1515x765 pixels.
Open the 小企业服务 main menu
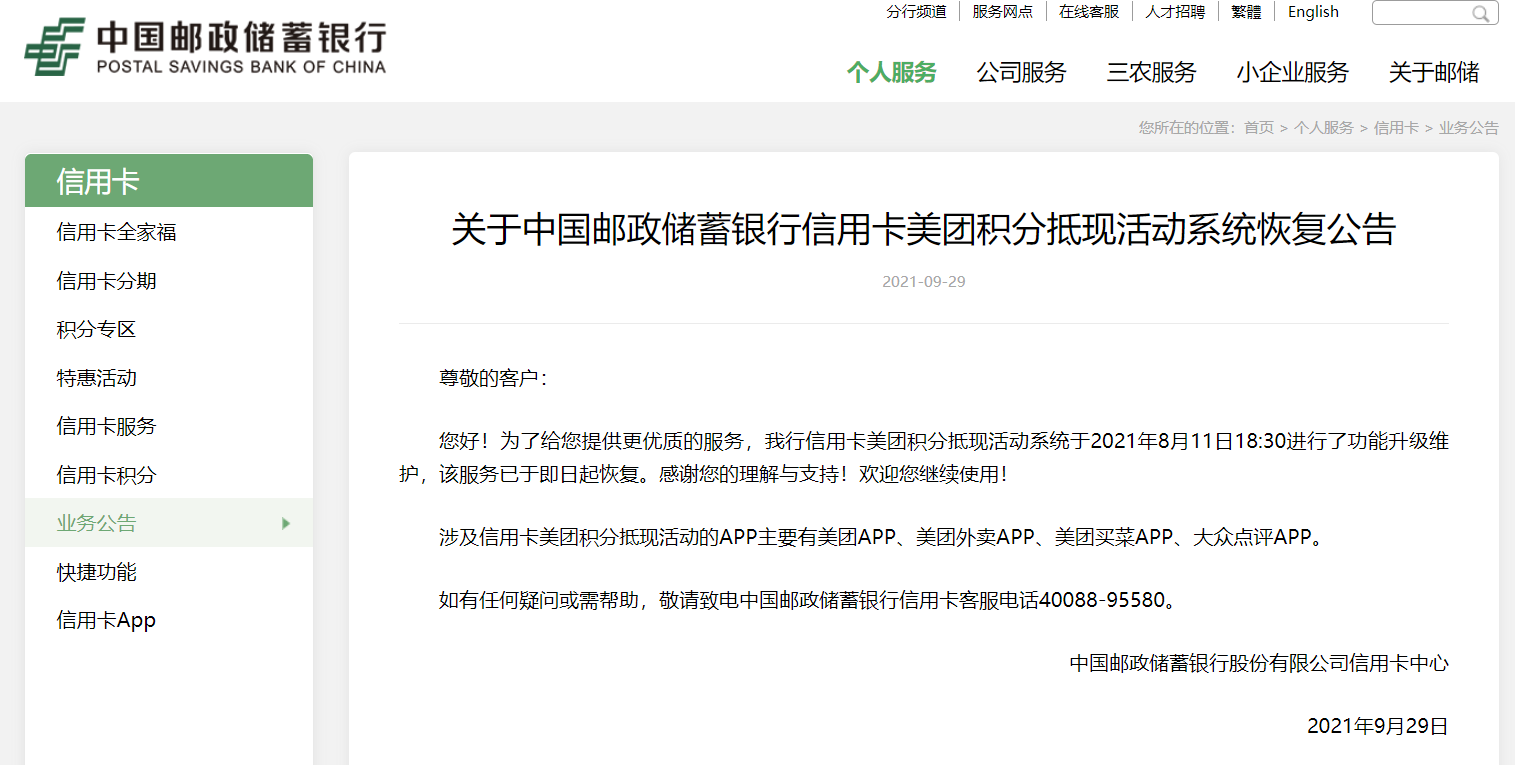1292,72
